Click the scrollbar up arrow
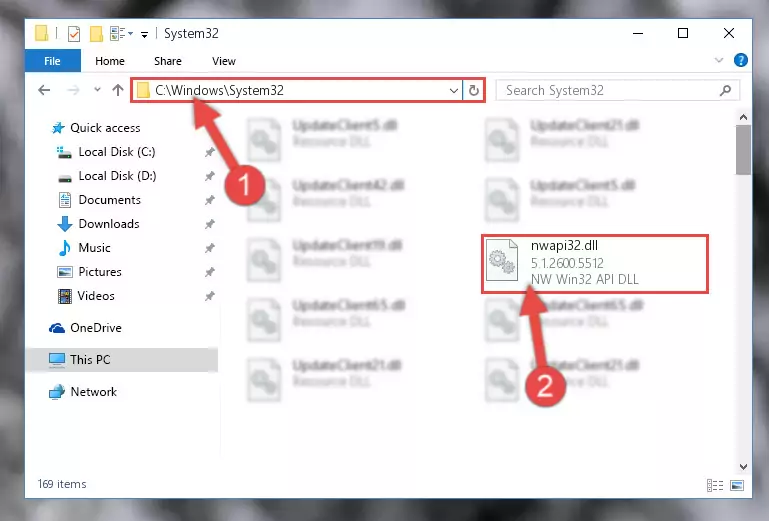Screen dimensions: 769x521 743,117
